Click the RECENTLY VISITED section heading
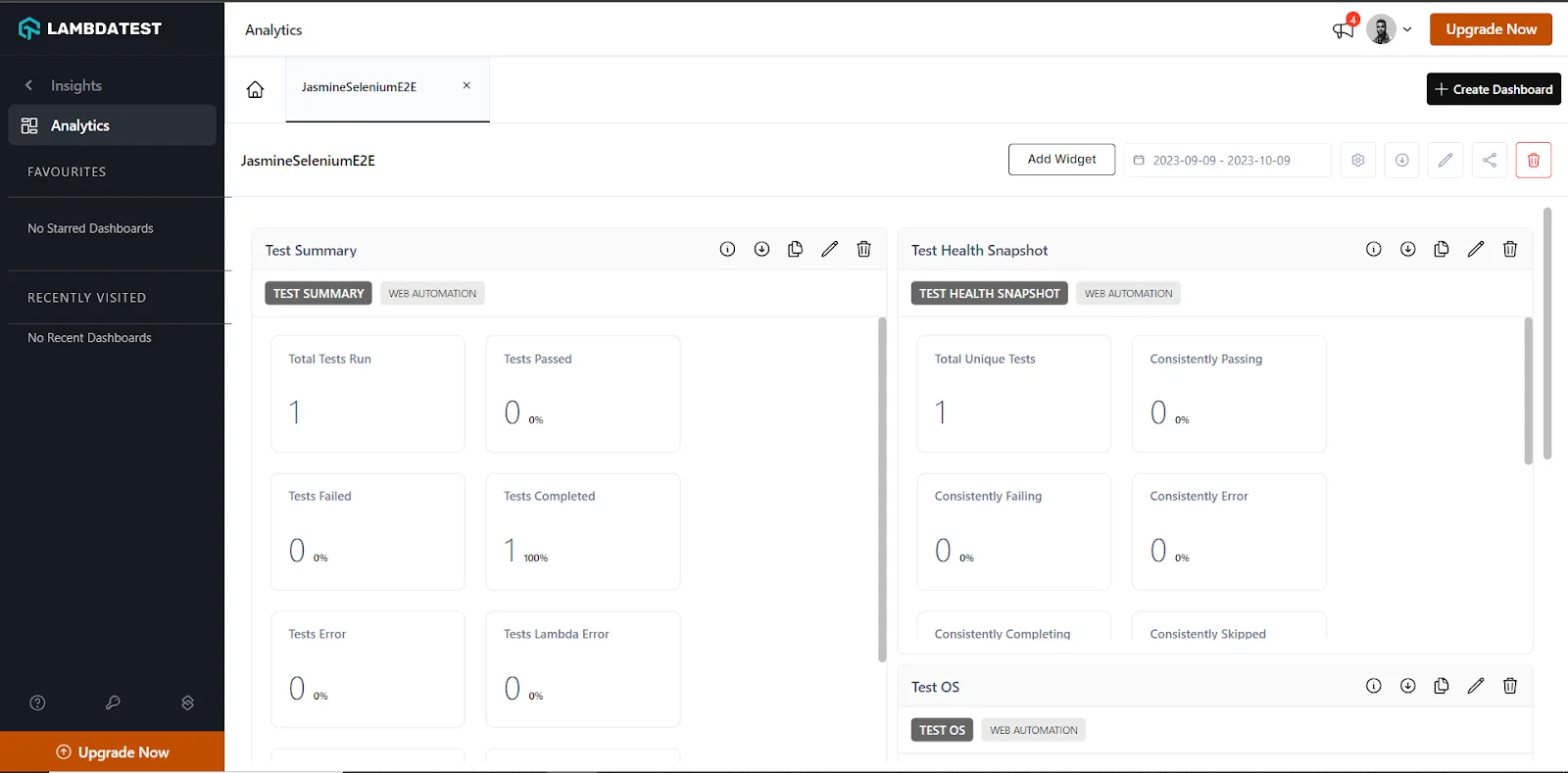Viewport: 1568px width, 773px height. 86,298
